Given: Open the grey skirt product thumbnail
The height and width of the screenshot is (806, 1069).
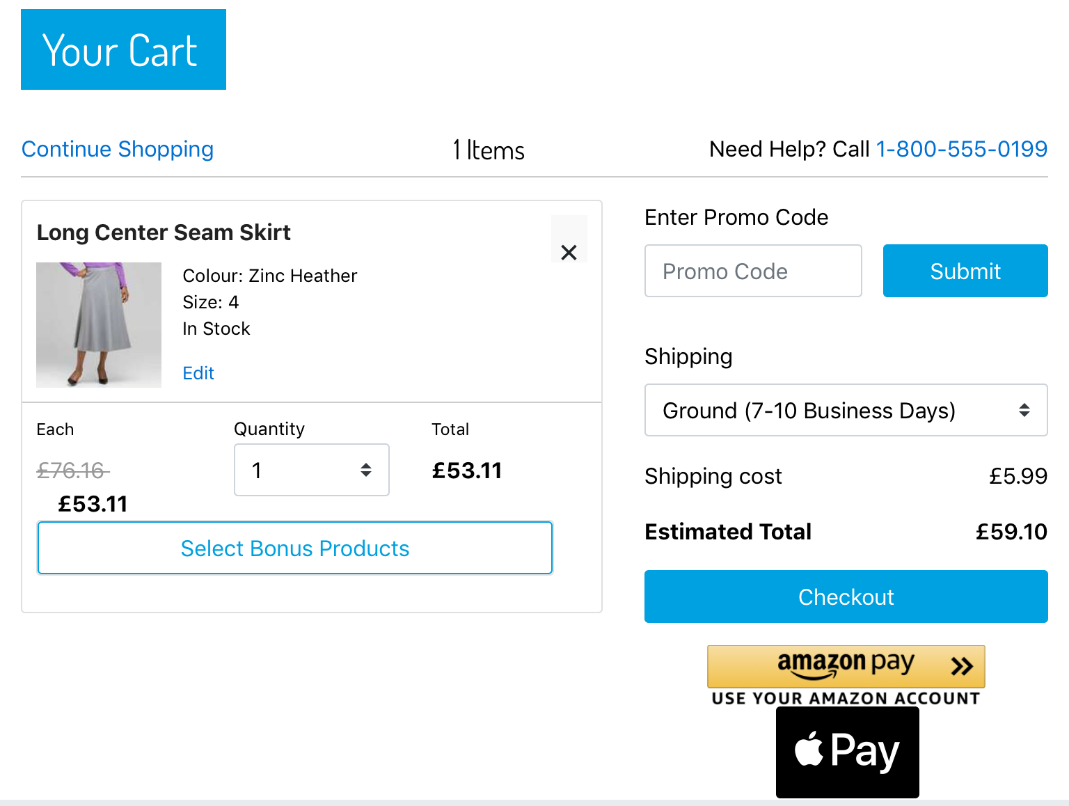Looking at the screenshot, I should pos(99,325).
